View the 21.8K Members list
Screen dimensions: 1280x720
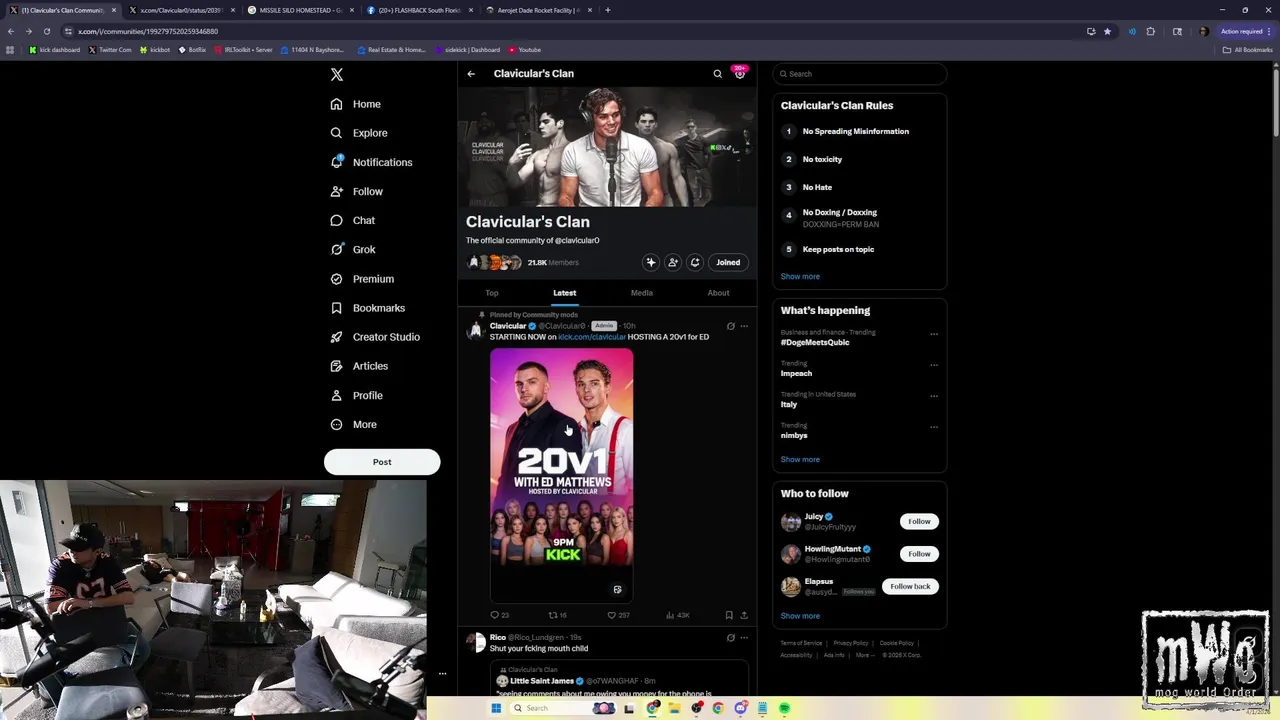click(553, 263)
